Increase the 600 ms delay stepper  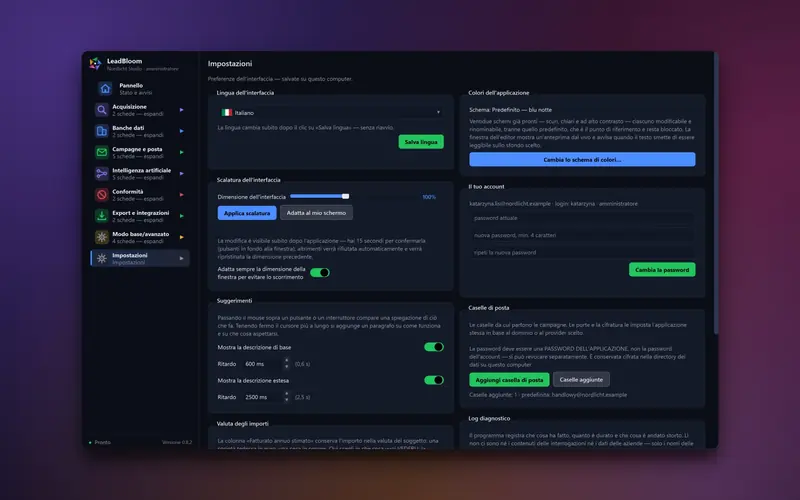click(x=286, y=361)
